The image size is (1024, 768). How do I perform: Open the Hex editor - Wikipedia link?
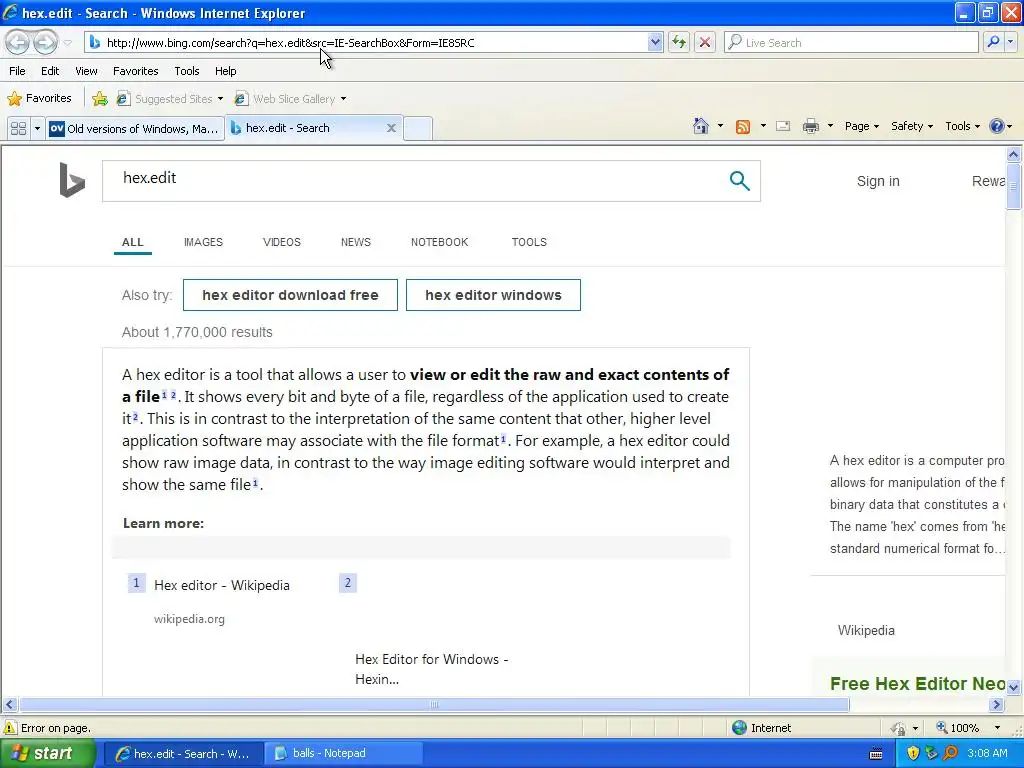click(221, 585)
